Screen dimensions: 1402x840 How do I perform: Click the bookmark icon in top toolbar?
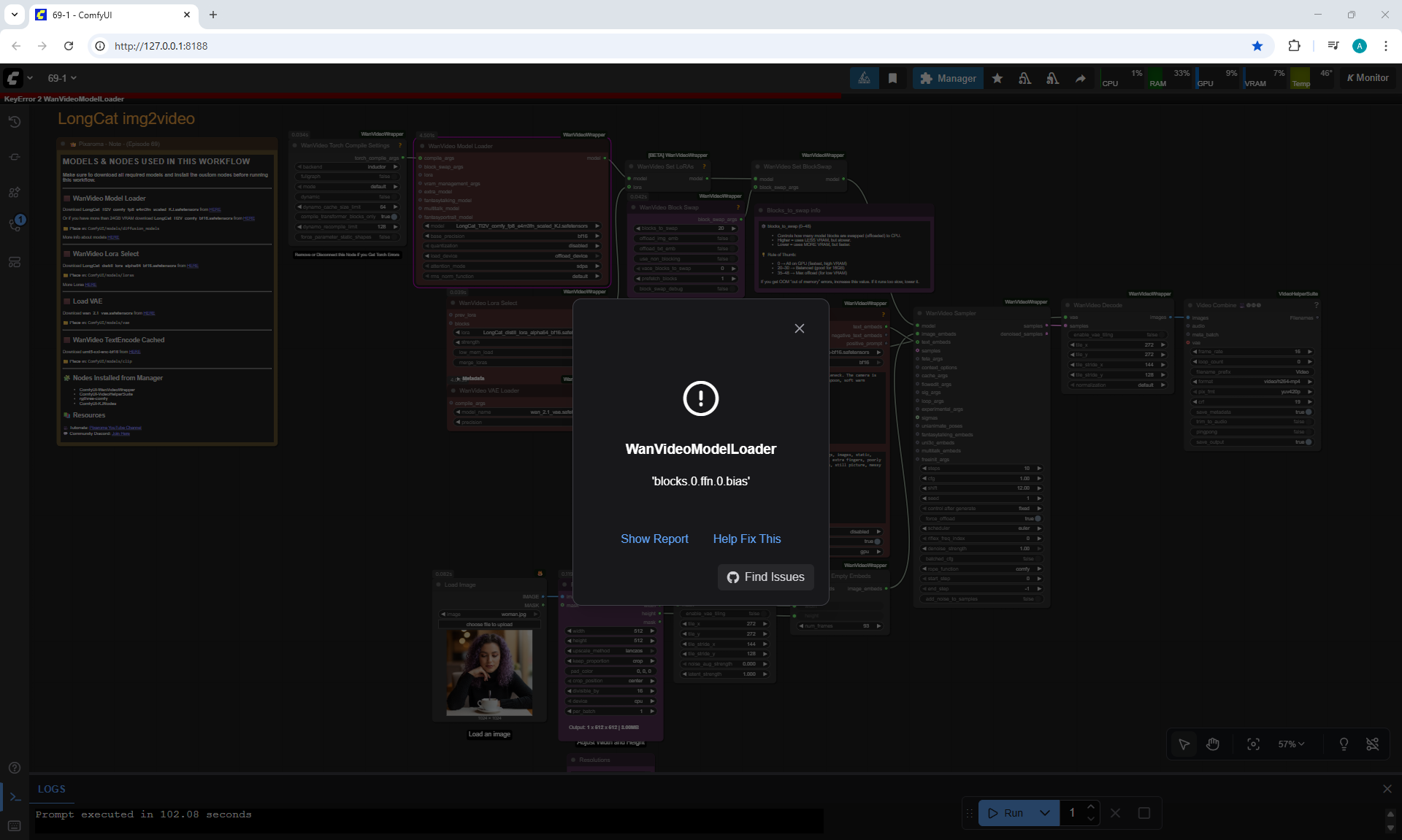click(x=892, y=78)
